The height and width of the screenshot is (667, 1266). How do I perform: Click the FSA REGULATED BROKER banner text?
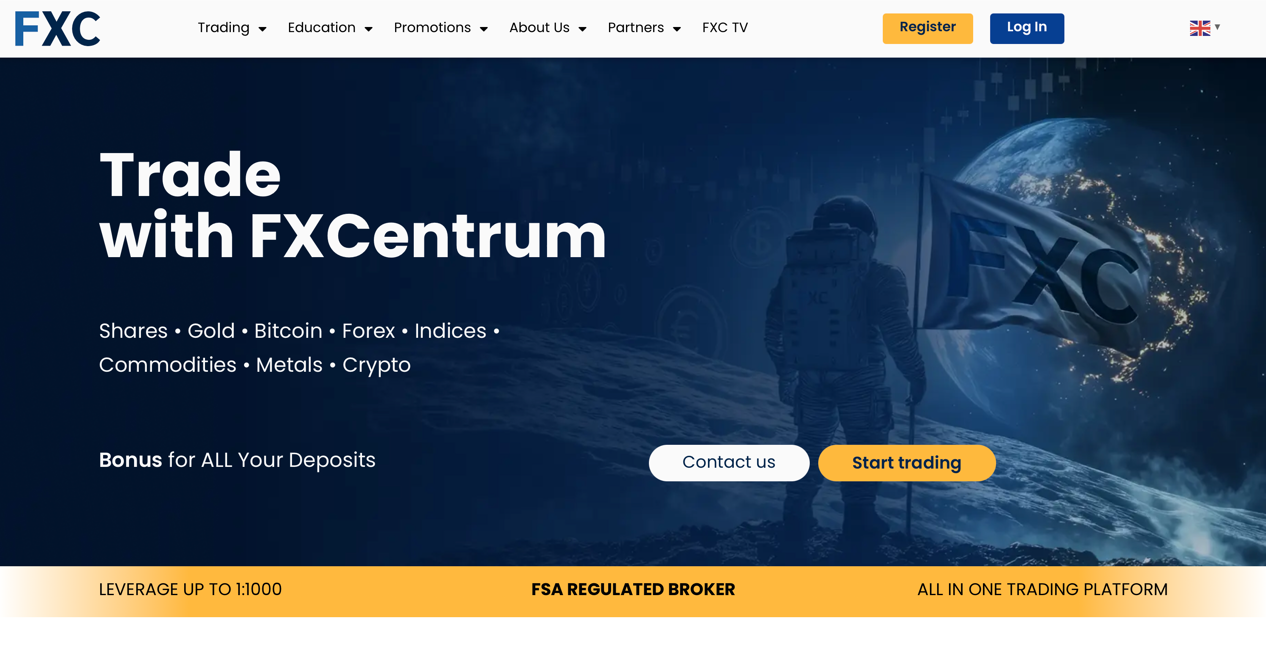(633, 590)
